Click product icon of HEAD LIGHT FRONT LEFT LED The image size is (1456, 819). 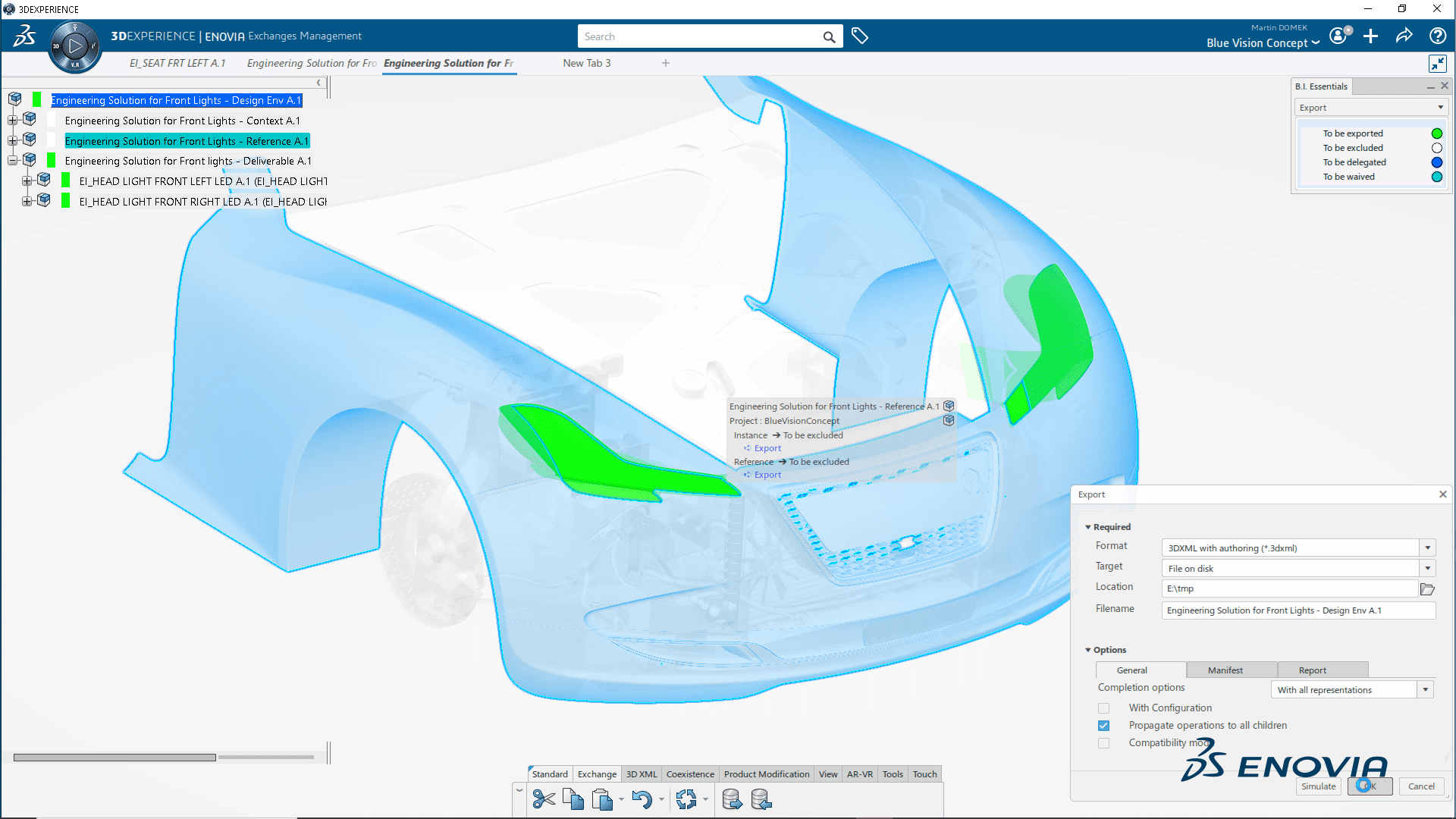click(44, 180)
